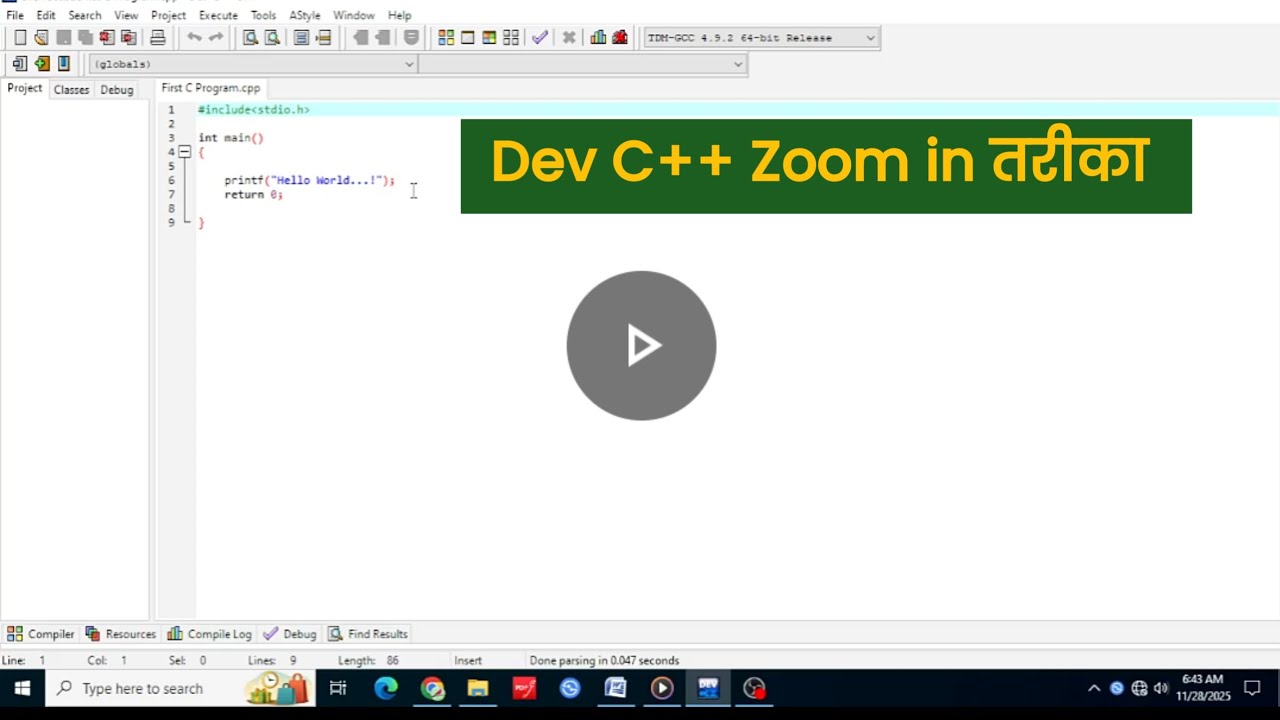The height and width of the screenshot is (720, 1280).
Task: Open the Search menu
Action: tap(85, 15)
